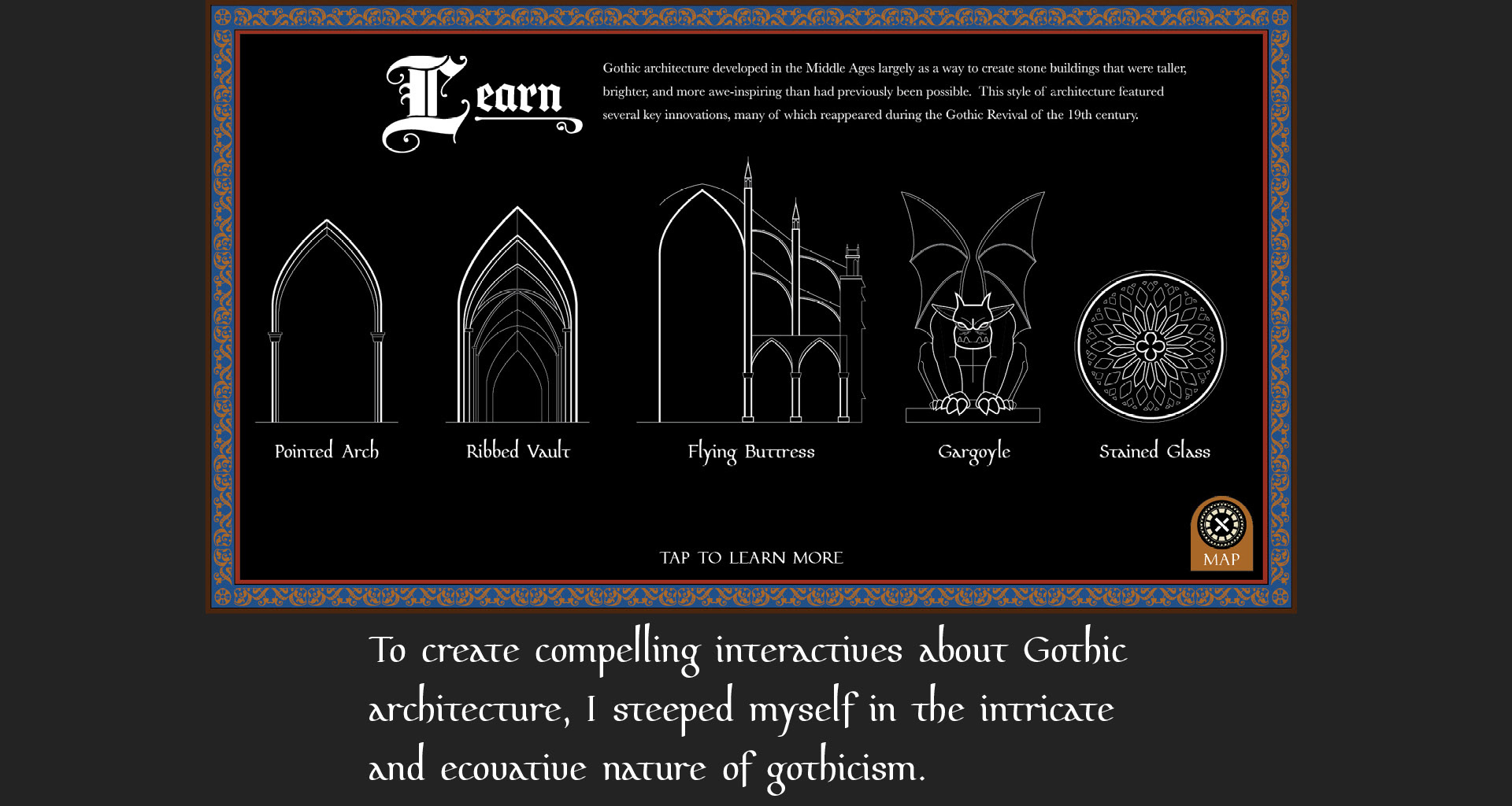Click the caption about compelling interactives
1512x806 pixels.
(x=748, y=708)
